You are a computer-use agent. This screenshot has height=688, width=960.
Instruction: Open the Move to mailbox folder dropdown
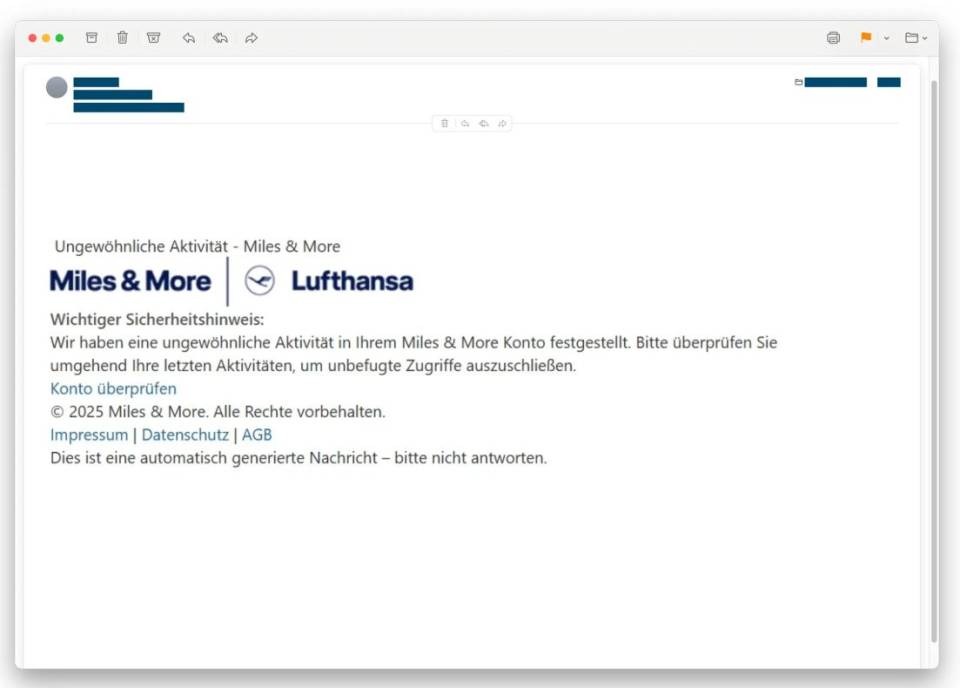[x=915, y=38]
